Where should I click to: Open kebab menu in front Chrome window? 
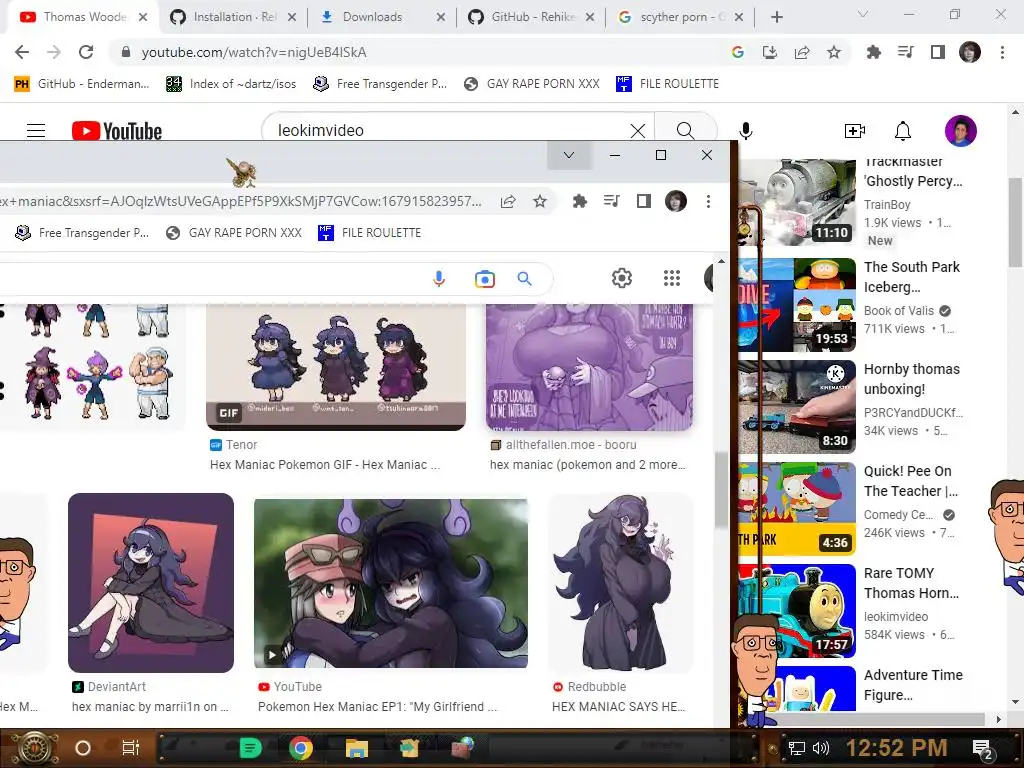click(708, 201)
